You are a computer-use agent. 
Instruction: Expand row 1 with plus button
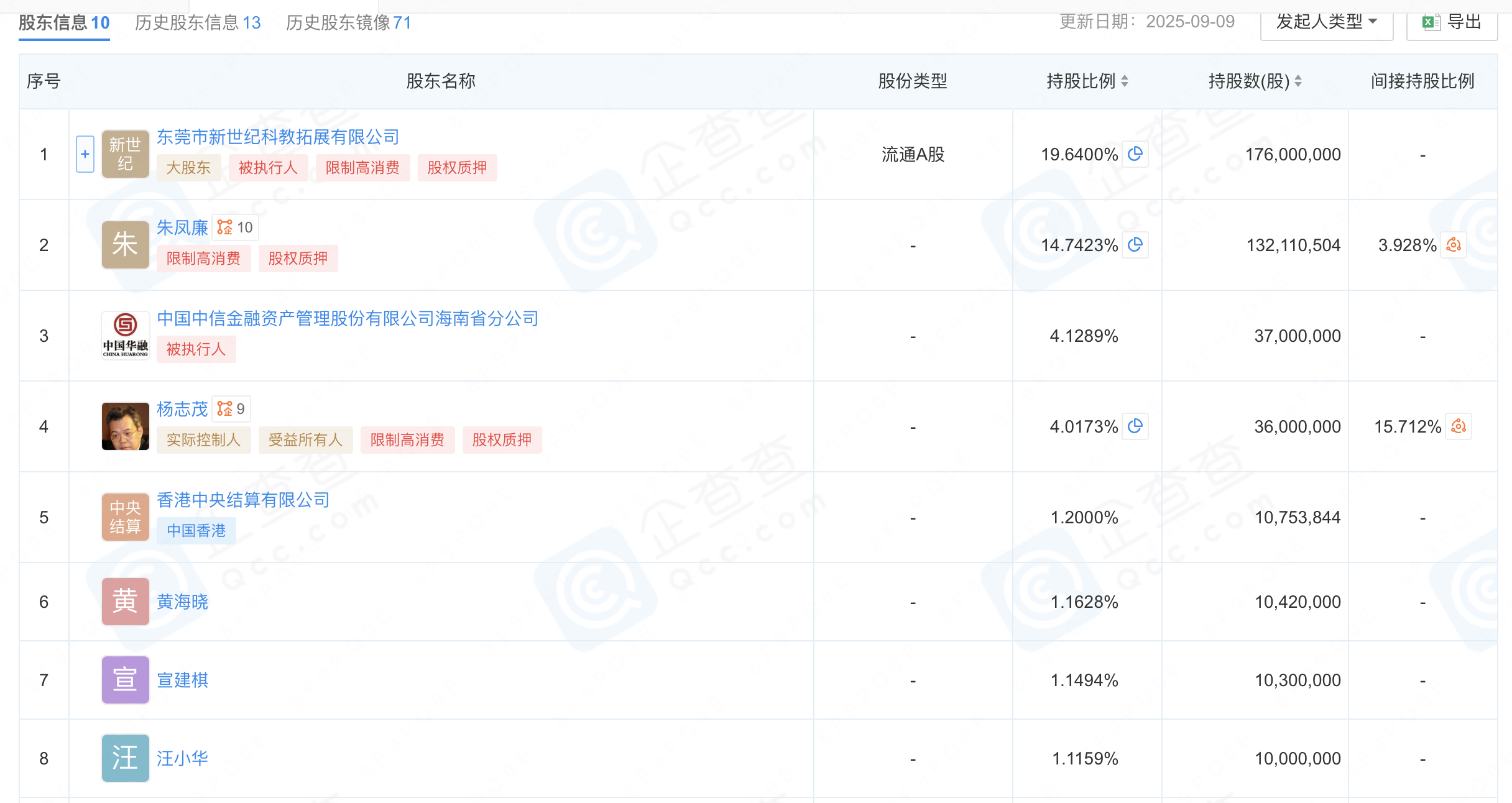pyautogui.click(x=85, y=154)
